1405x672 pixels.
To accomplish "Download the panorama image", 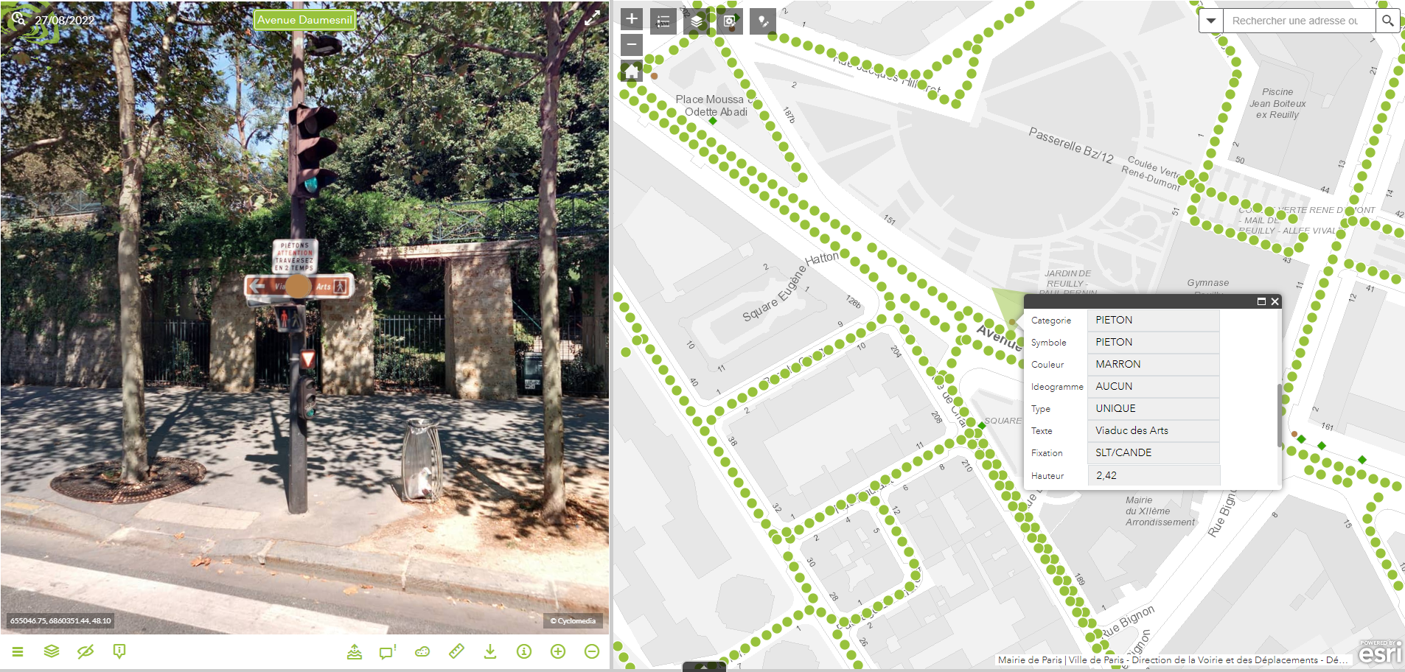I will click(490, 651).
